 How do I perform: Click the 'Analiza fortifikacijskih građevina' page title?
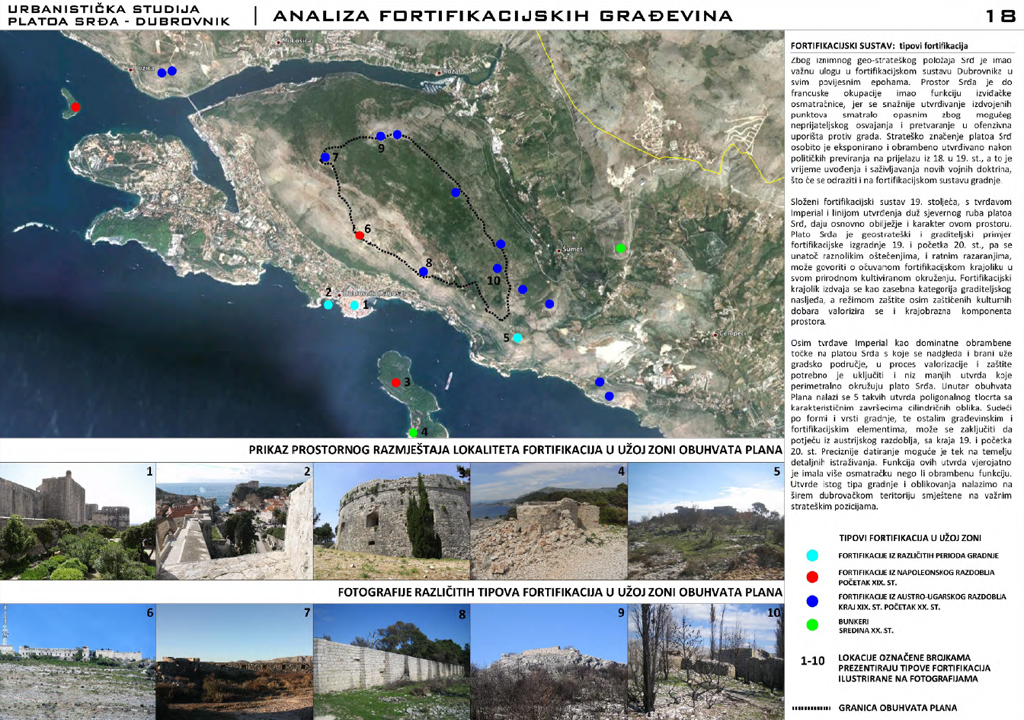click(503, 16)
